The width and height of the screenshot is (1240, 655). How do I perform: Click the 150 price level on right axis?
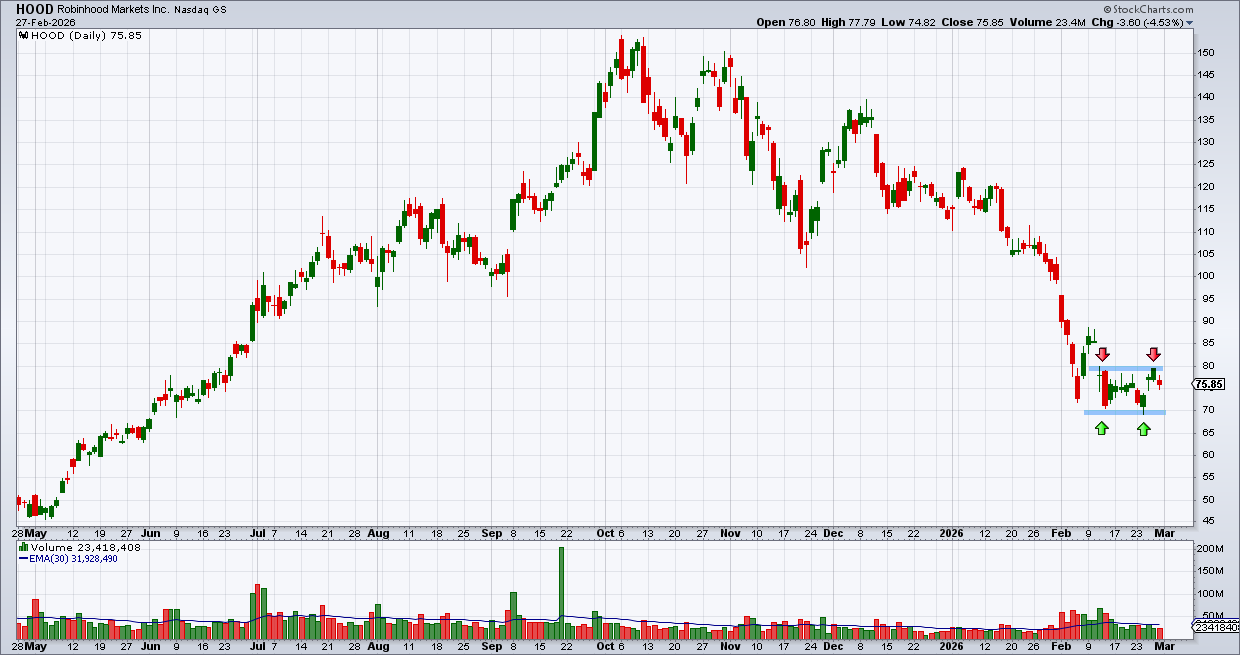point(1207,52)
